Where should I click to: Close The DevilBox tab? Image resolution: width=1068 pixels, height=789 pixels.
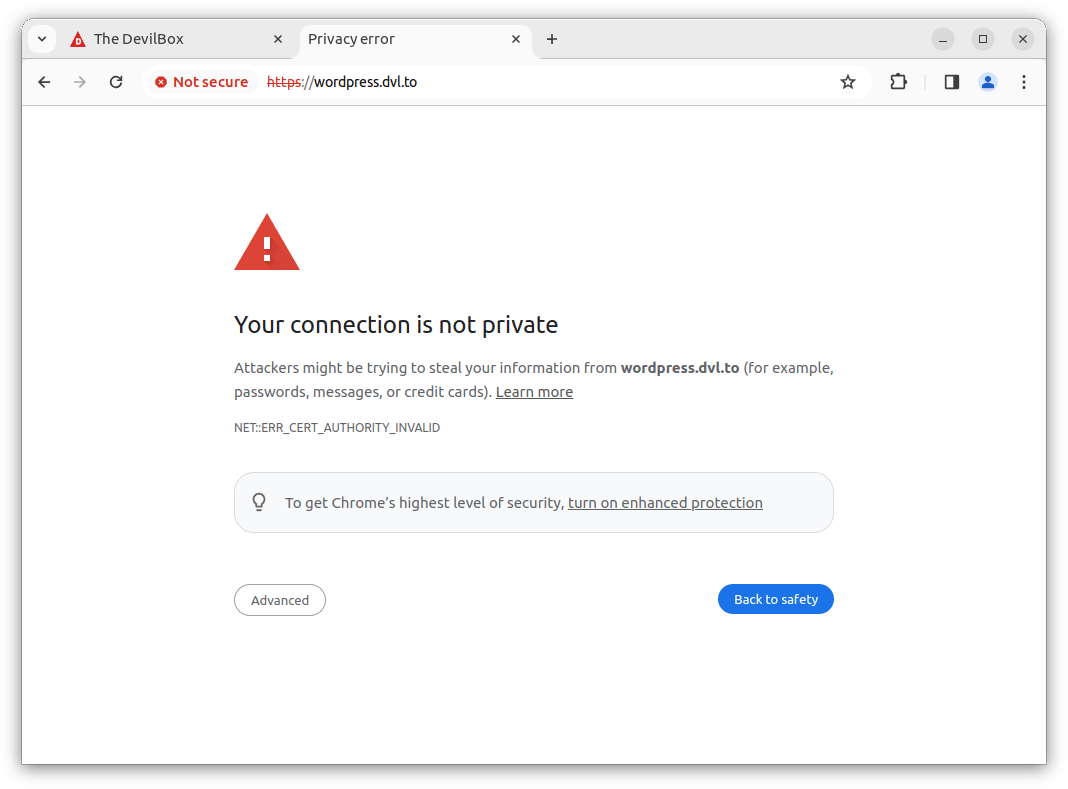[278, 39]
